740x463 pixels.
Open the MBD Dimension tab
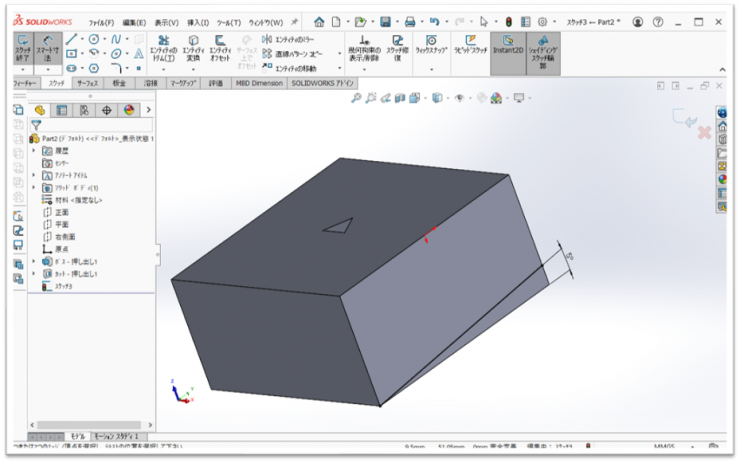pyautogui.click(x=259, y=84)
